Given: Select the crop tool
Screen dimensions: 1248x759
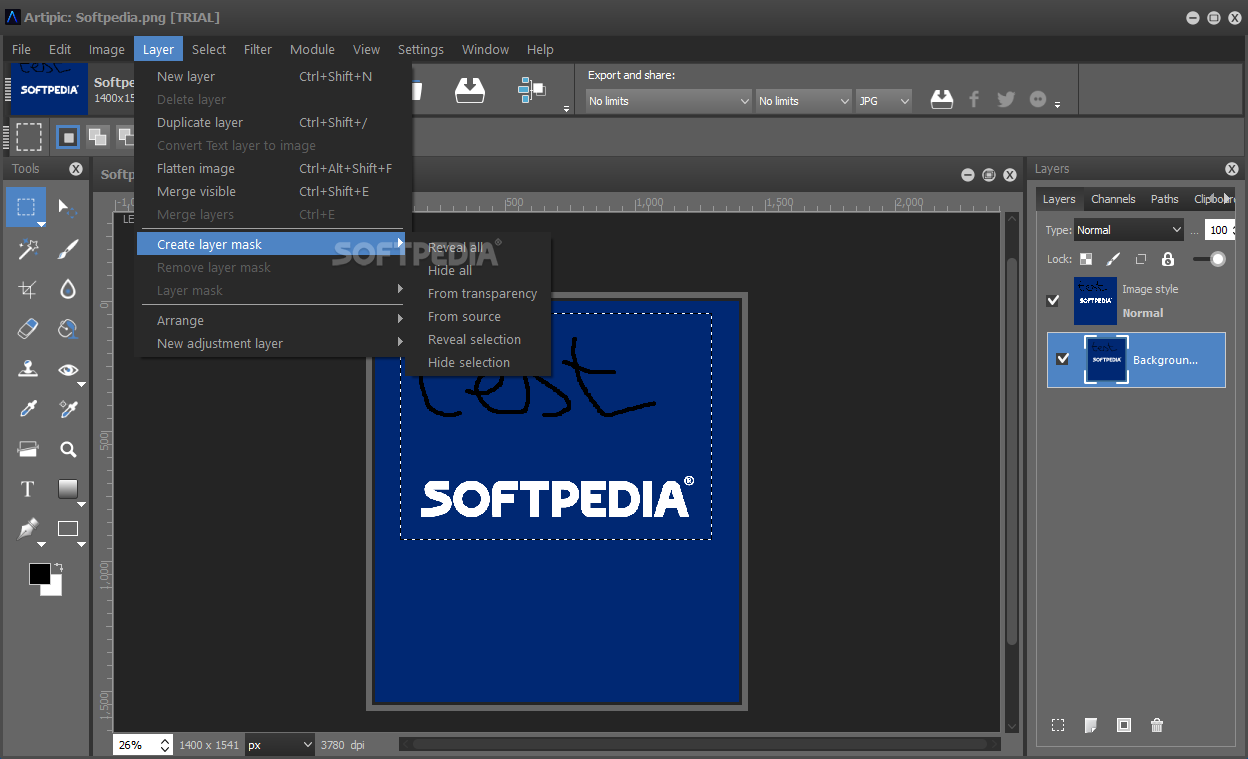Looking at the screenshot, I should click(28, 289).
